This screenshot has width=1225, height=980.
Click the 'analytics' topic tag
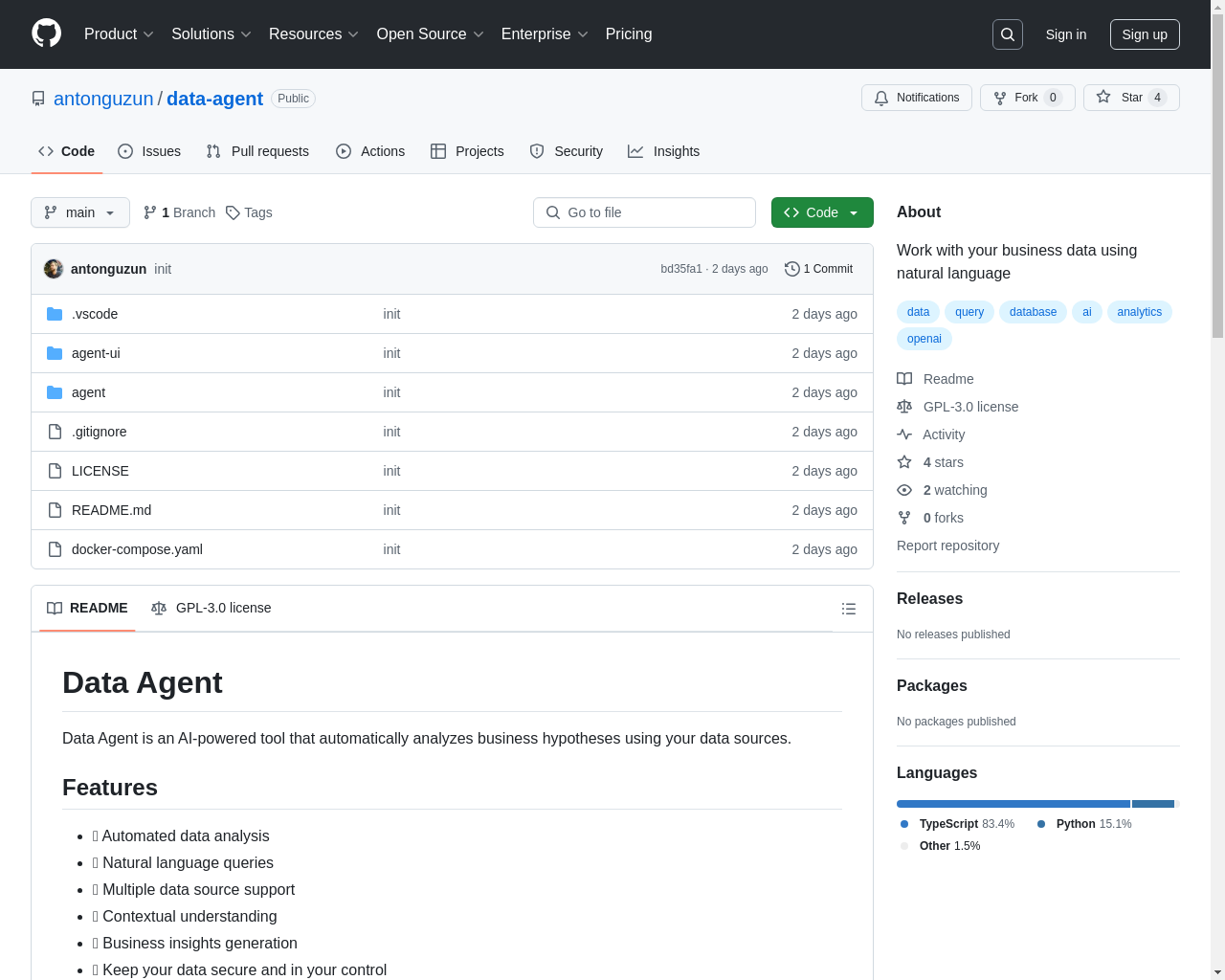[1139, 312]
